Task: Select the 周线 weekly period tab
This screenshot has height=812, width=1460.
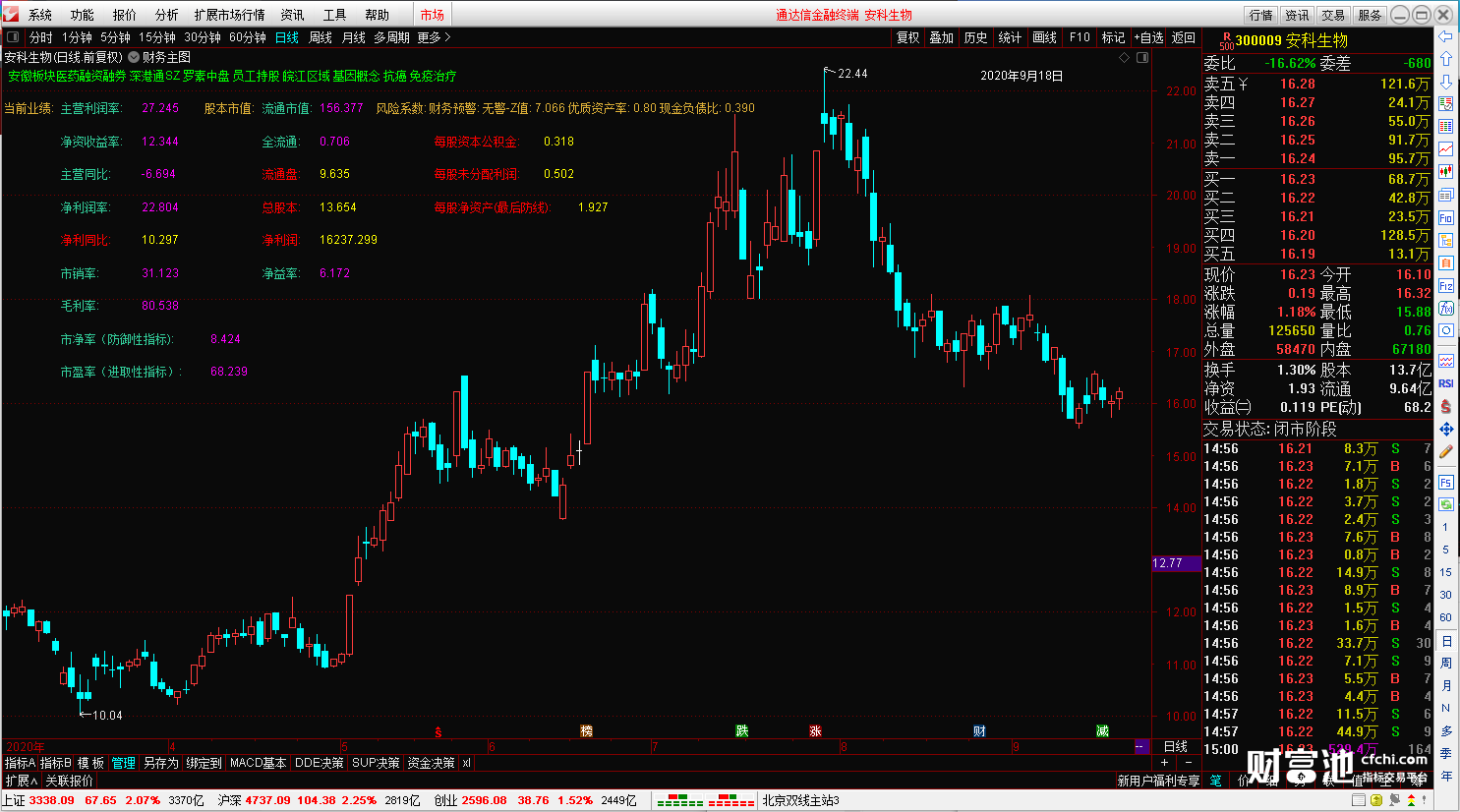Action: pos(321,37)
